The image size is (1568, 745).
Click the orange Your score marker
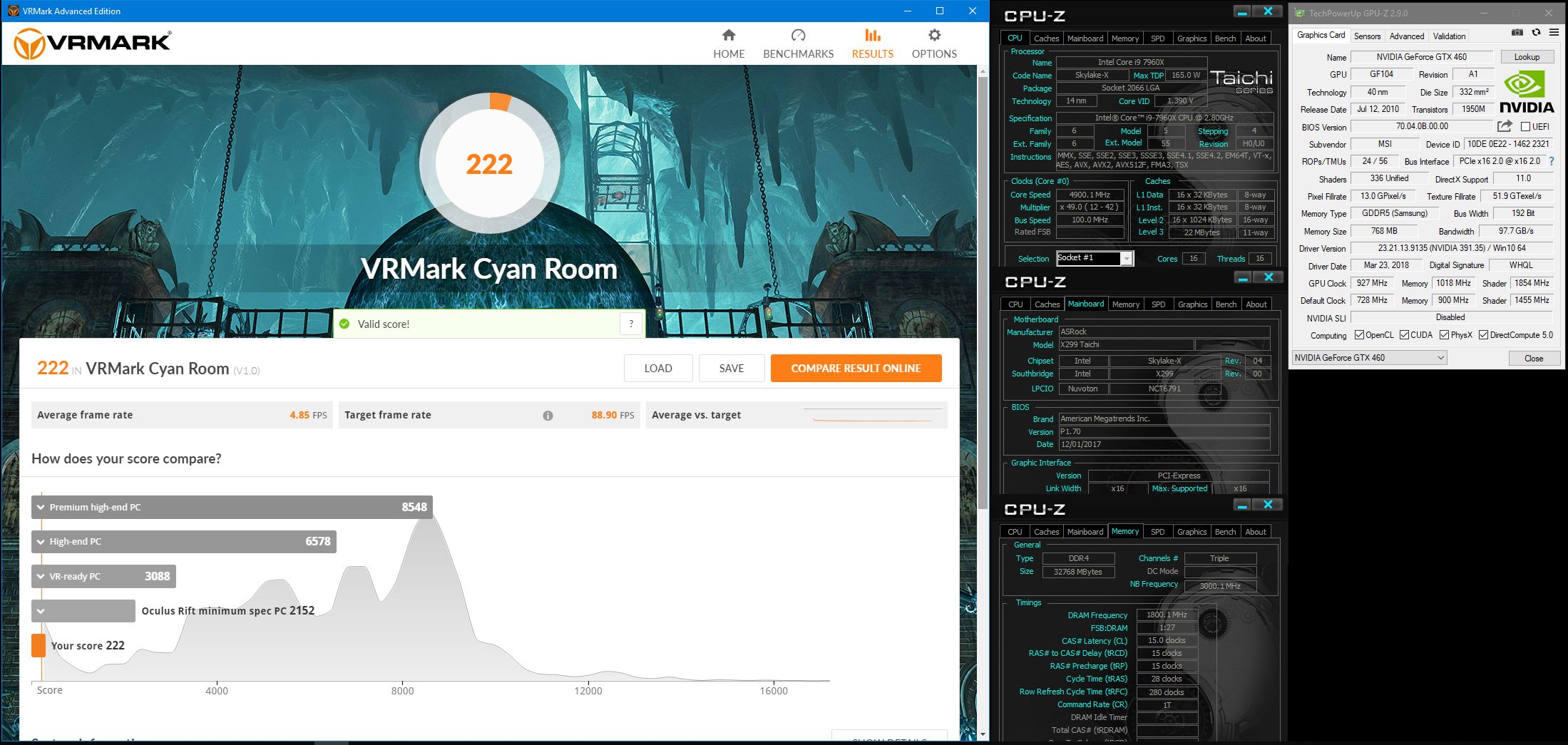39,645
